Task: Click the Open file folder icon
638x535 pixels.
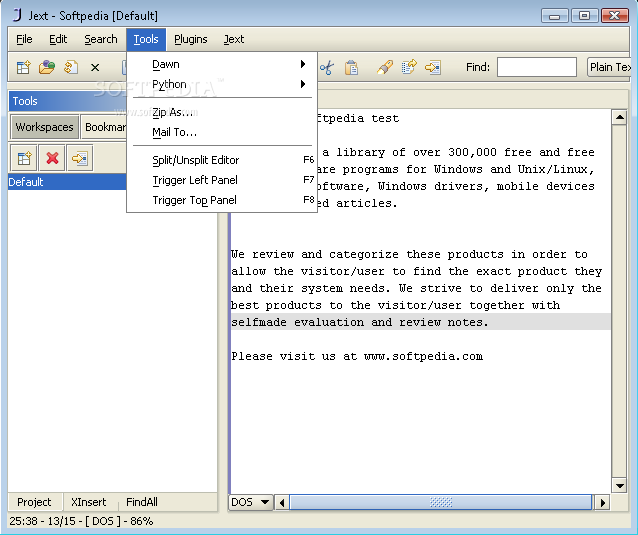Action: [47, 67]
